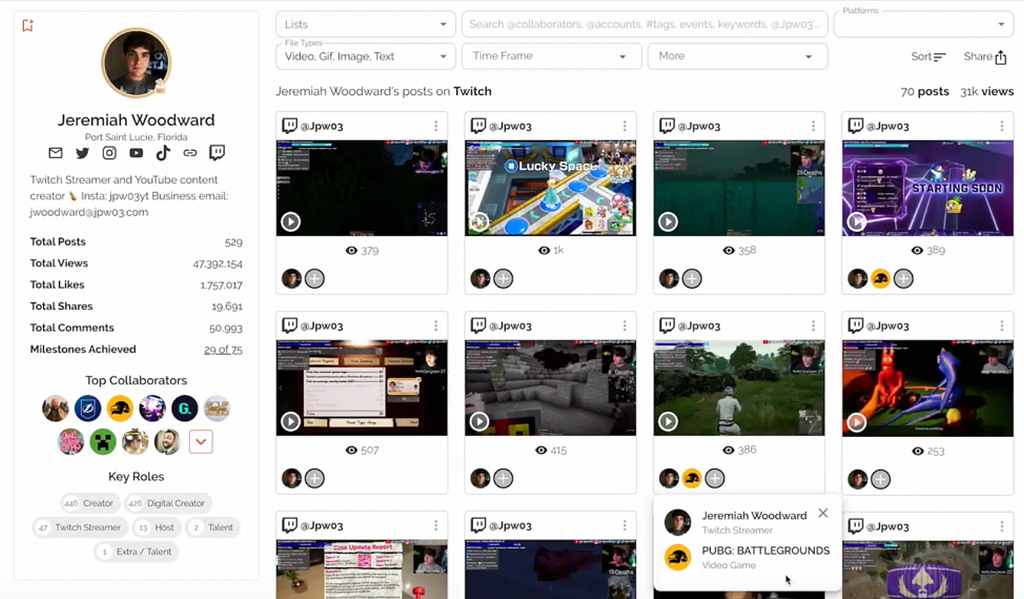Play the 386-view PUBG video

[667, 421]
